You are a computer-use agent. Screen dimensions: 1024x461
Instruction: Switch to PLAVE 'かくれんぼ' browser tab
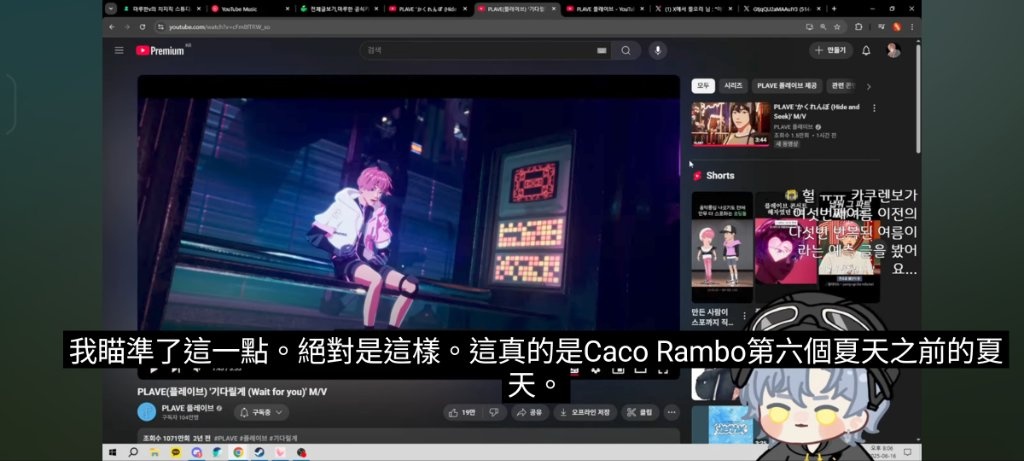point(426,8)
